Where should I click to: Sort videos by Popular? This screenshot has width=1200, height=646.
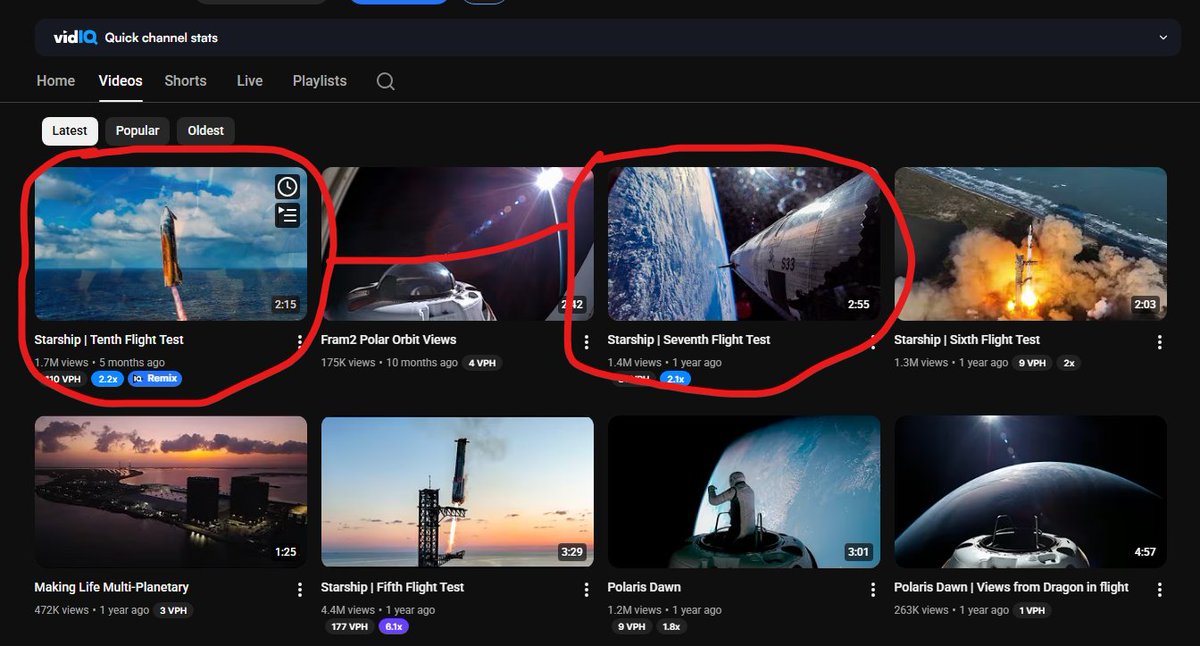pos(137,131)
